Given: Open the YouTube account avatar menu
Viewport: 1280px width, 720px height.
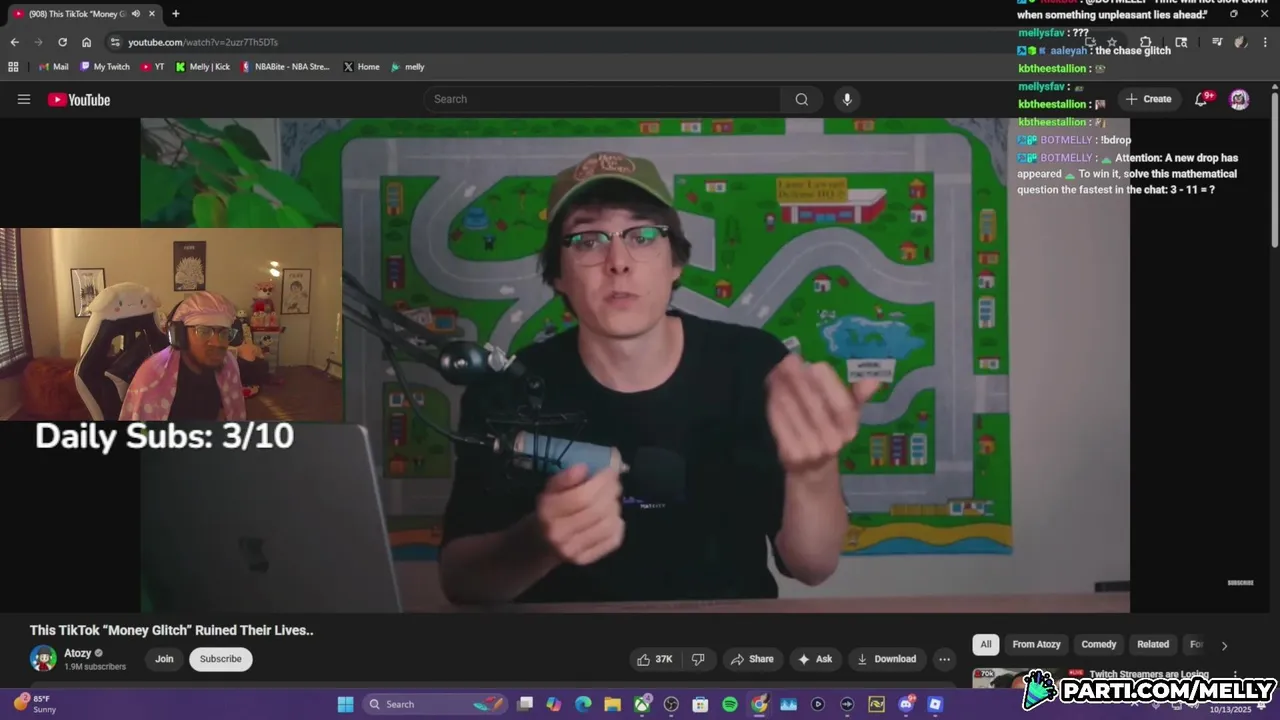Looking at the screenshot, I should (x=1239, y=99).
